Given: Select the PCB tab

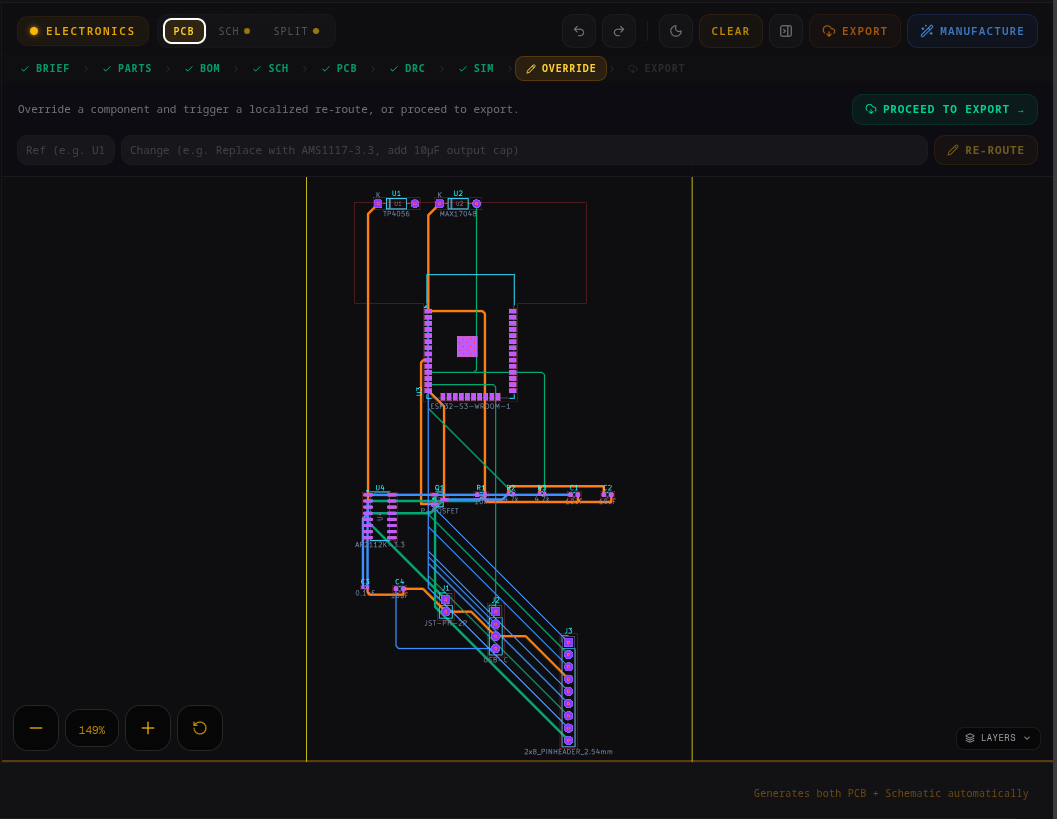Looking at the screenshot, I should (184, 31).
